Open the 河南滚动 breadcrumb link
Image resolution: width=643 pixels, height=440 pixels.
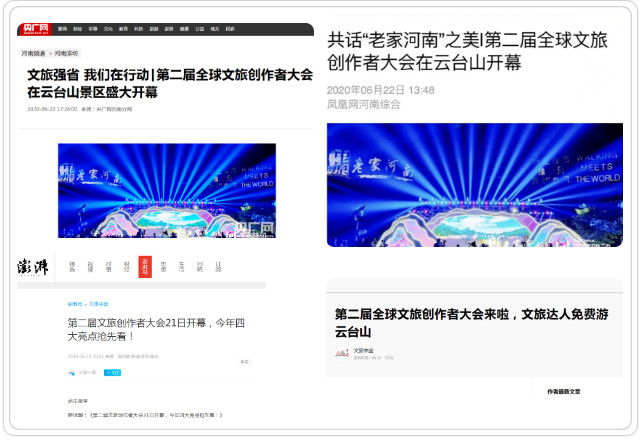point(66,53)
